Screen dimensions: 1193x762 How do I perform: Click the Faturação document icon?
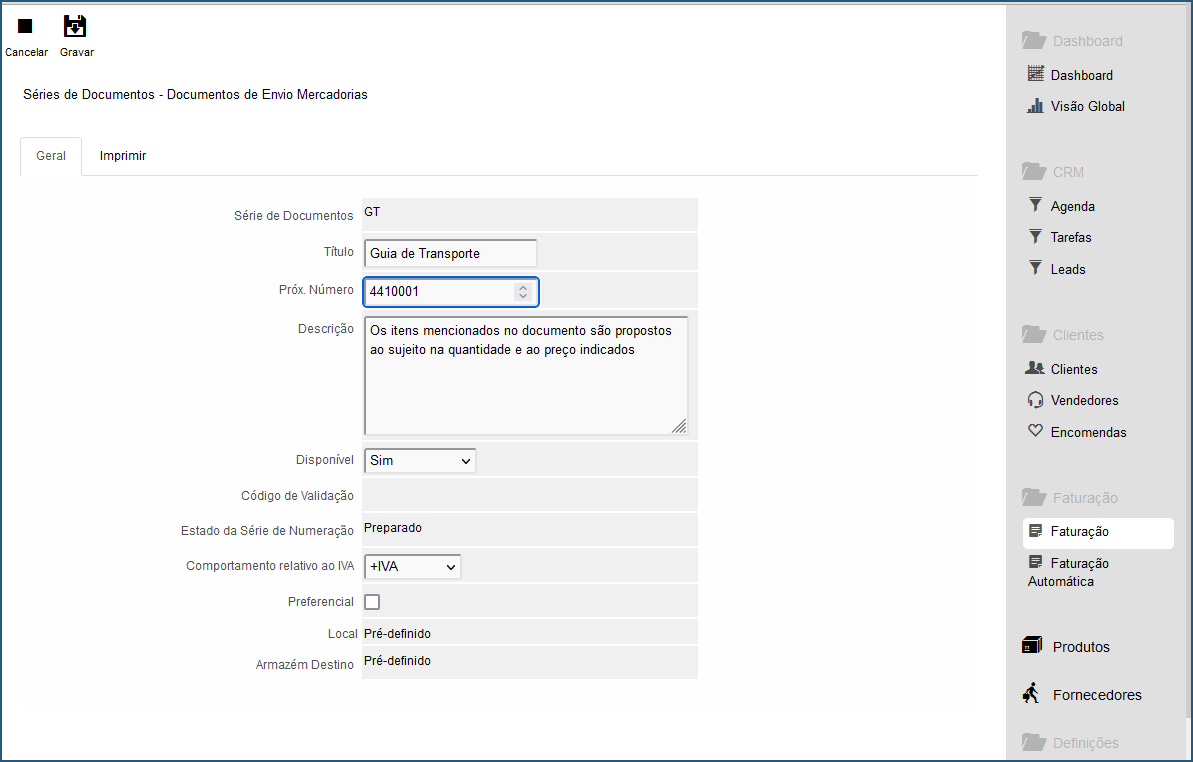click(x=1036, y=530)
